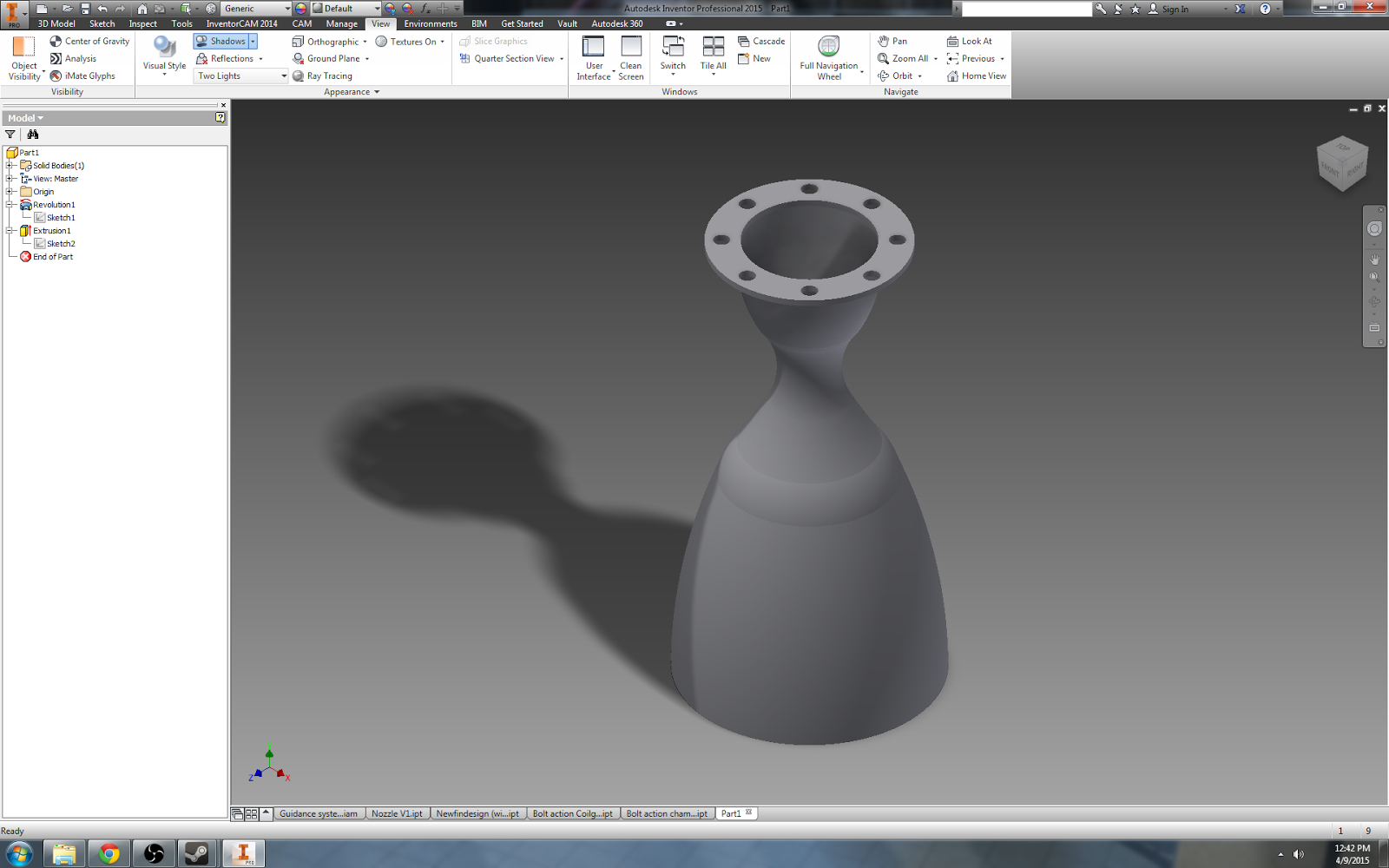Open the Default appearance dropdown
The height and width of the screenshot is (868, 1389).
pos(346,9)
